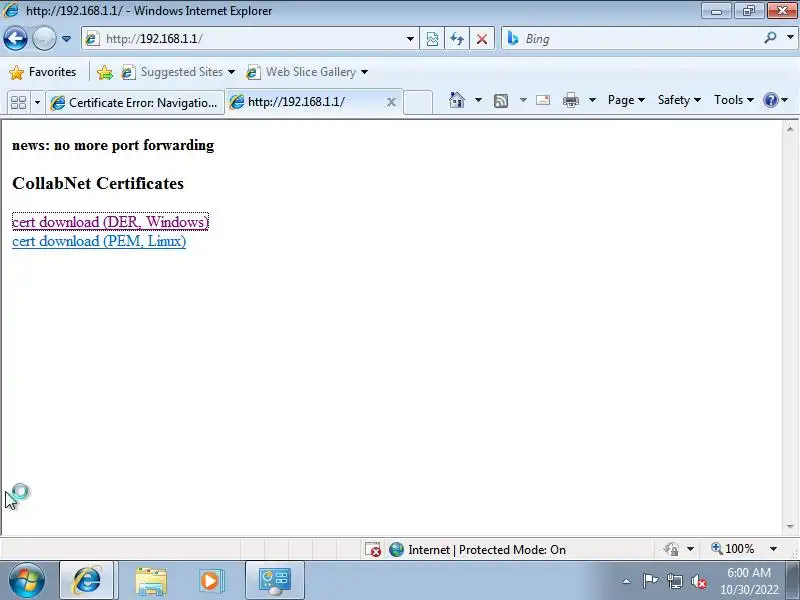800x600 pixels.
Task: Expand the zoom level dropdown arrow
Action: pos(773,549)
